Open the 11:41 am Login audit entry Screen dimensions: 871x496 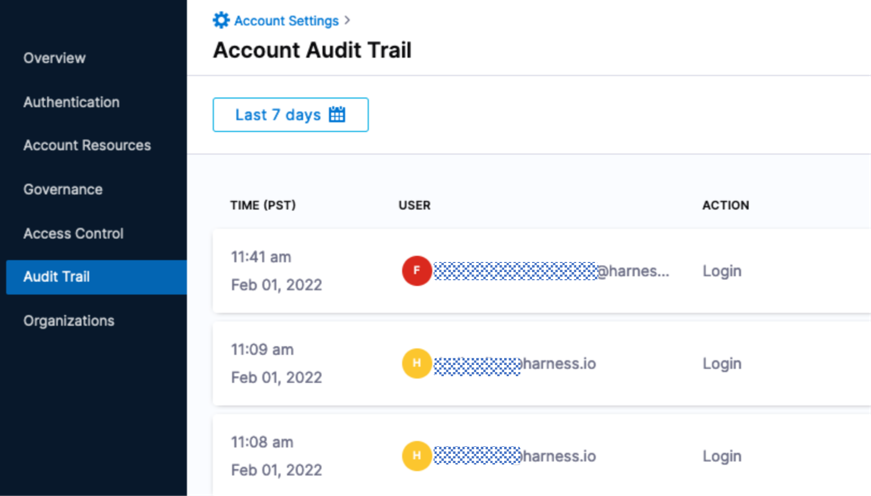coord(721,271)
